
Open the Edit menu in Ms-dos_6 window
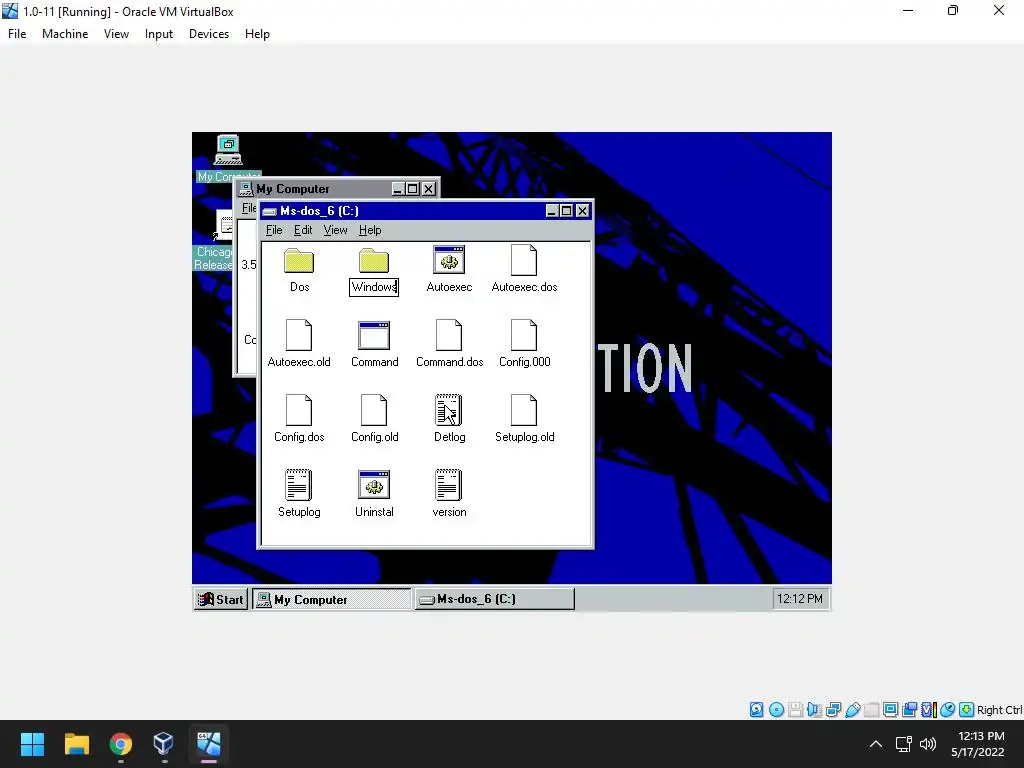pyautogui.click(x=303, y=230)
